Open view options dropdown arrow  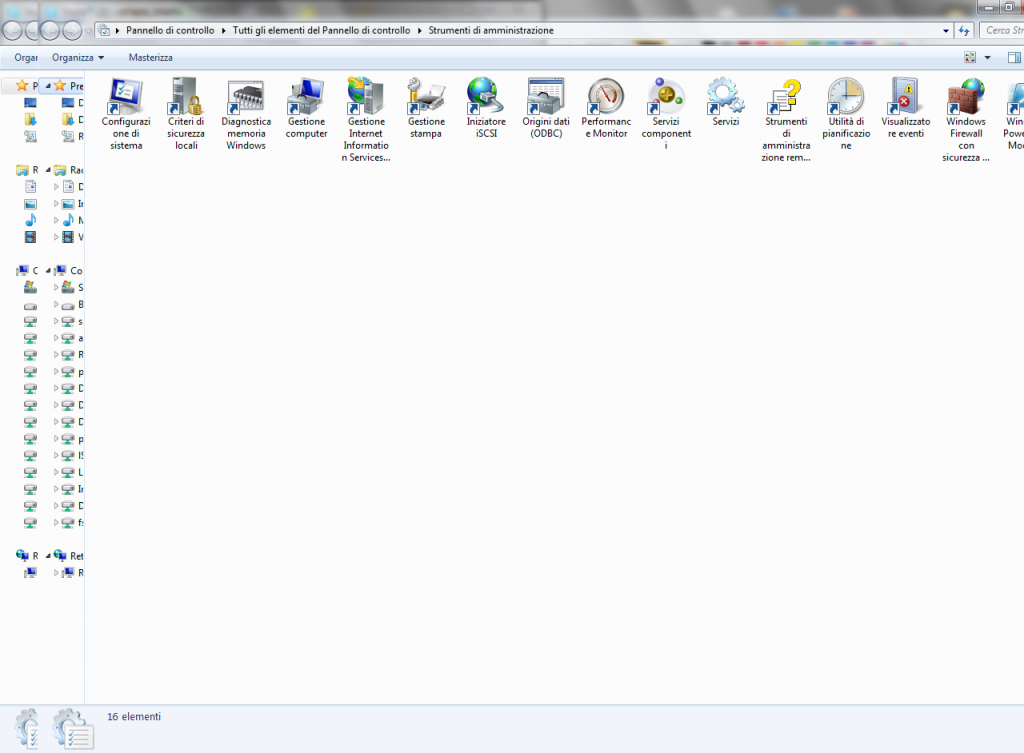[x=987, y=57]
